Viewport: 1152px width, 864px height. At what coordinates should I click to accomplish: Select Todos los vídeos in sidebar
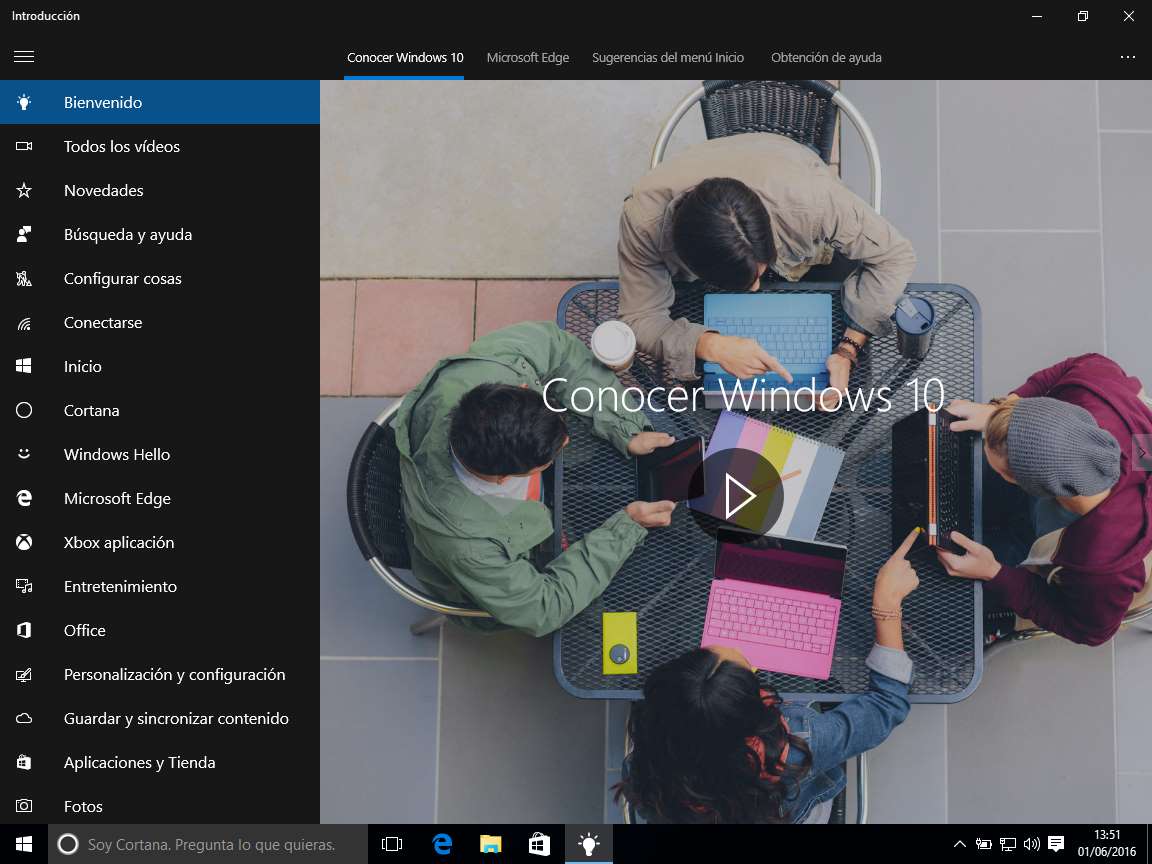pos(159,146)
